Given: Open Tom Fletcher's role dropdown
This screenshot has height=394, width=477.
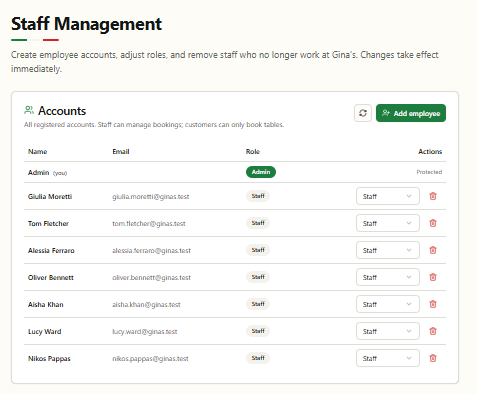Looking at the screenshot, I should pyautogui.click(x=388, y=223).
